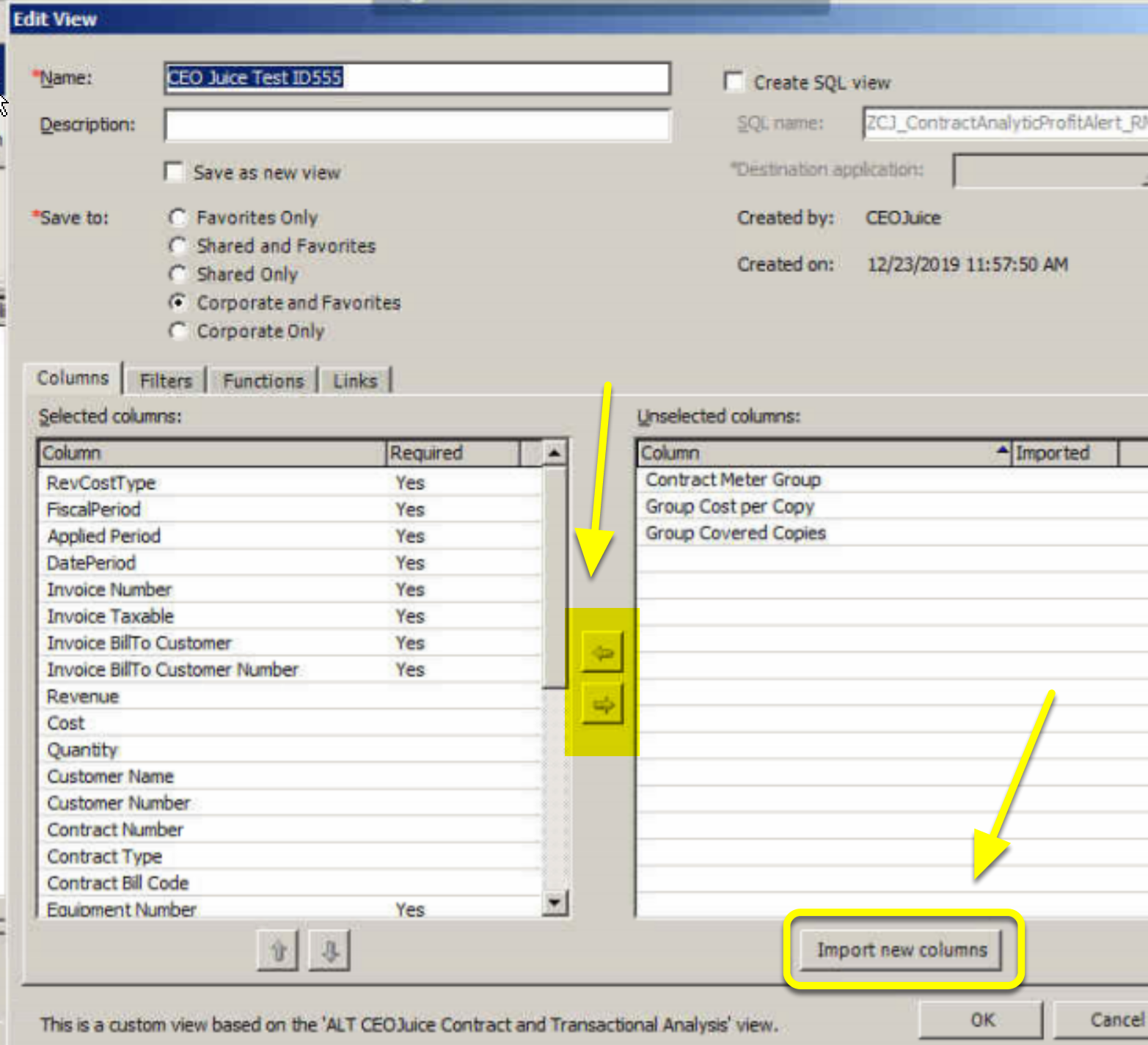The height and width of the screenshot is (1045, 1148).
Task: Select Quantity column row
Action: 290,749
